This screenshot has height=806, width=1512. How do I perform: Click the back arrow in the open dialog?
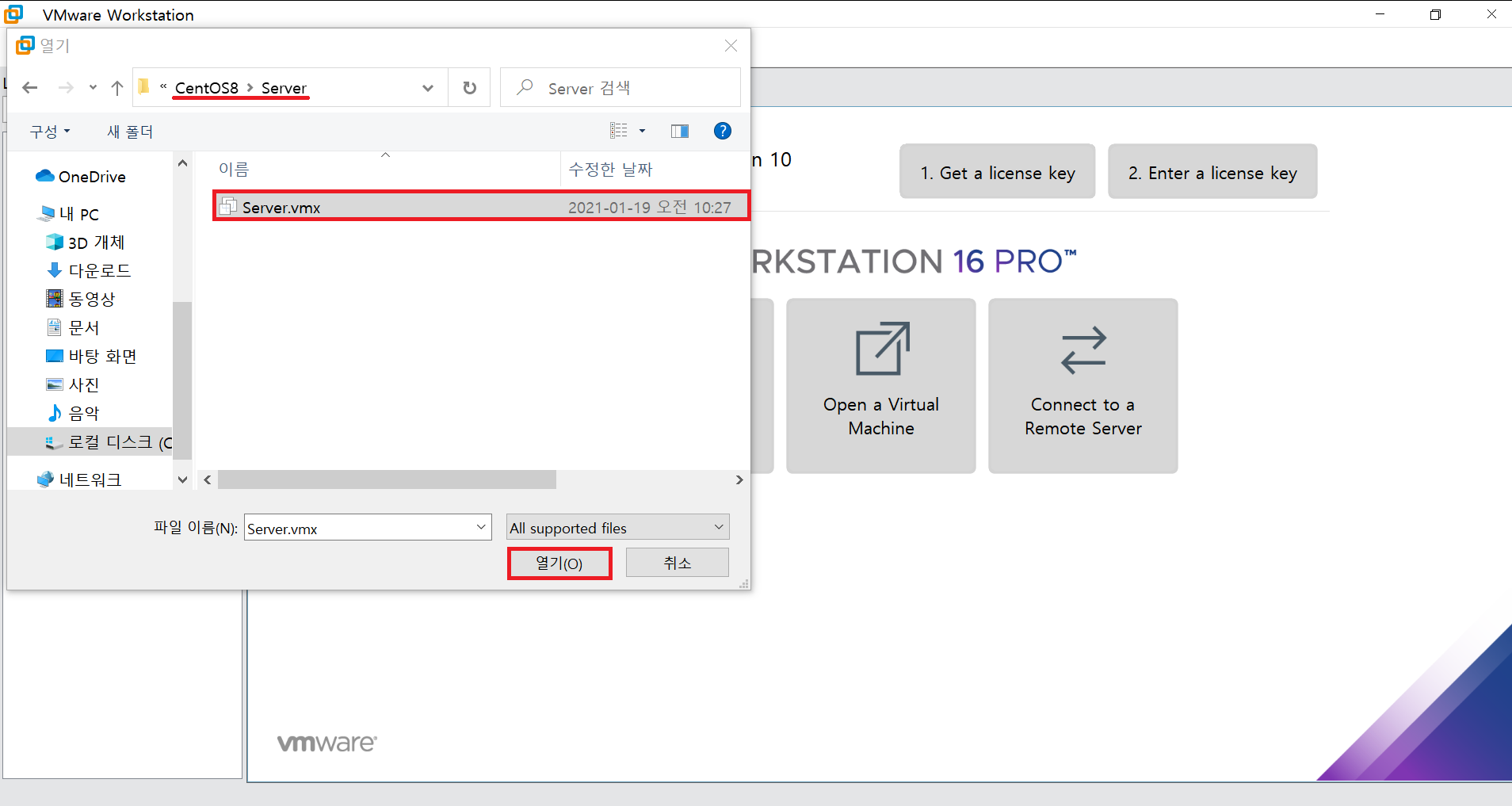[x=30, y=88]
